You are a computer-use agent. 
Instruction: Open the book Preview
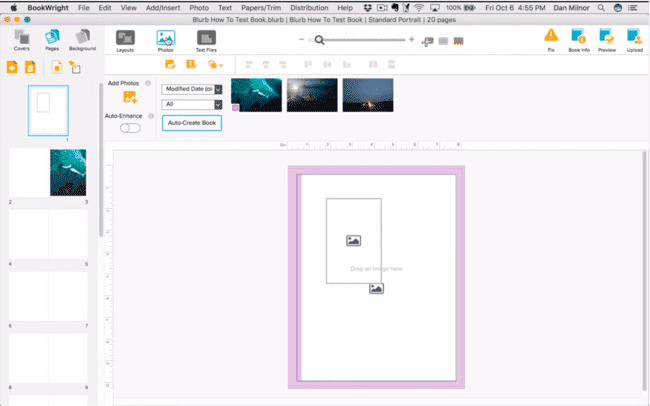(x=607, y=40)
